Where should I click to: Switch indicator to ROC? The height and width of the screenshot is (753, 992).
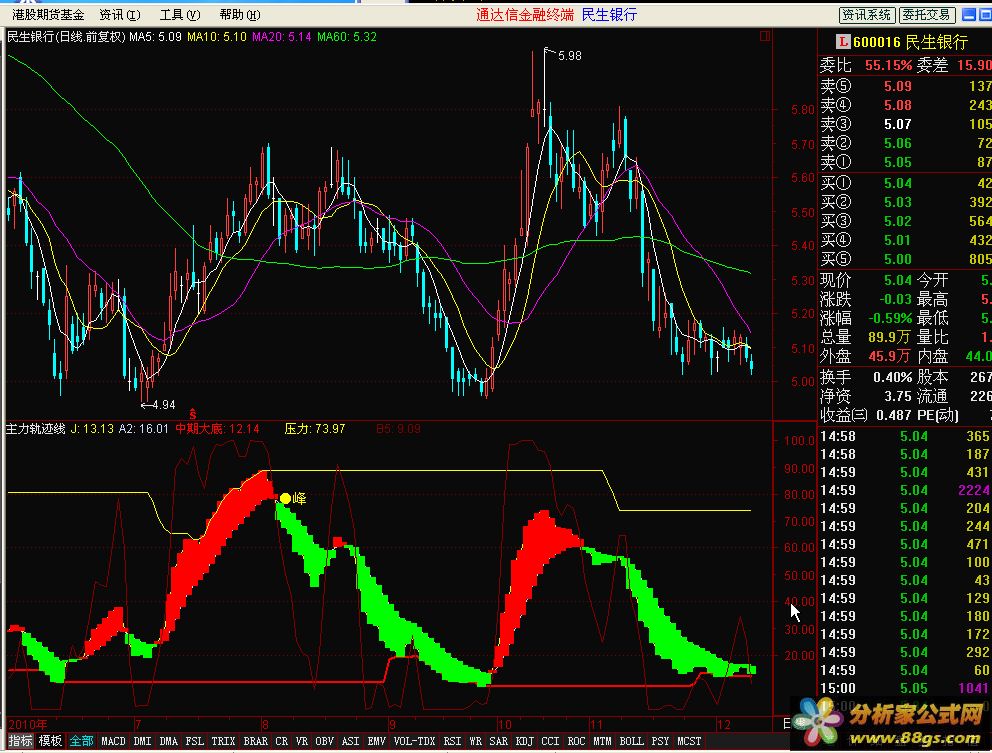point(576,741)
